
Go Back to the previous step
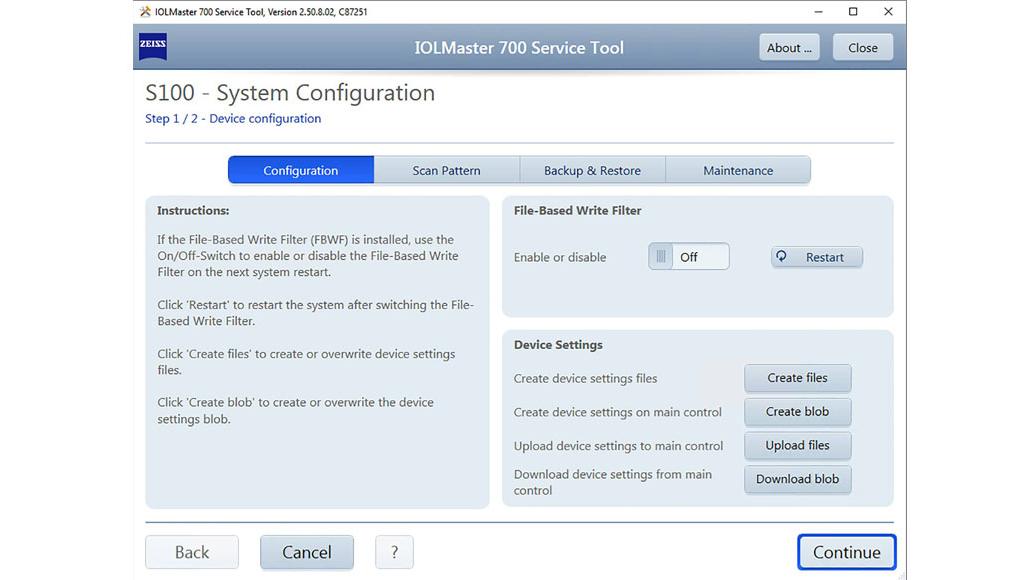192,552
